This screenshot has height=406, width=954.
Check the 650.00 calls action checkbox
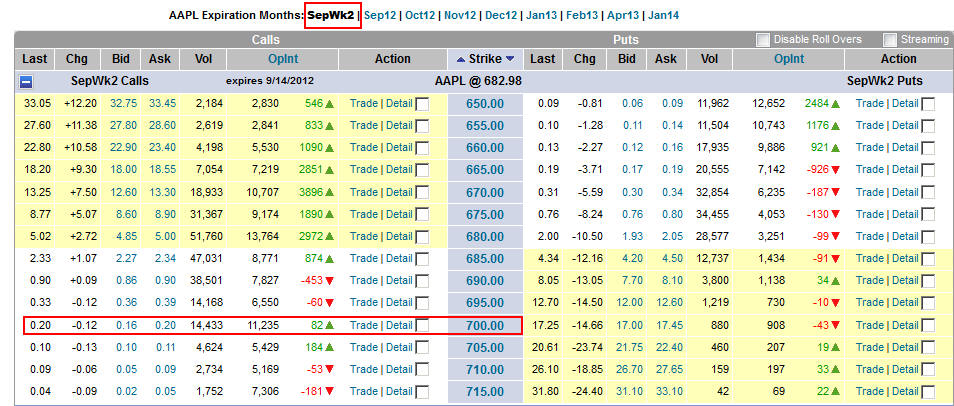422,104
